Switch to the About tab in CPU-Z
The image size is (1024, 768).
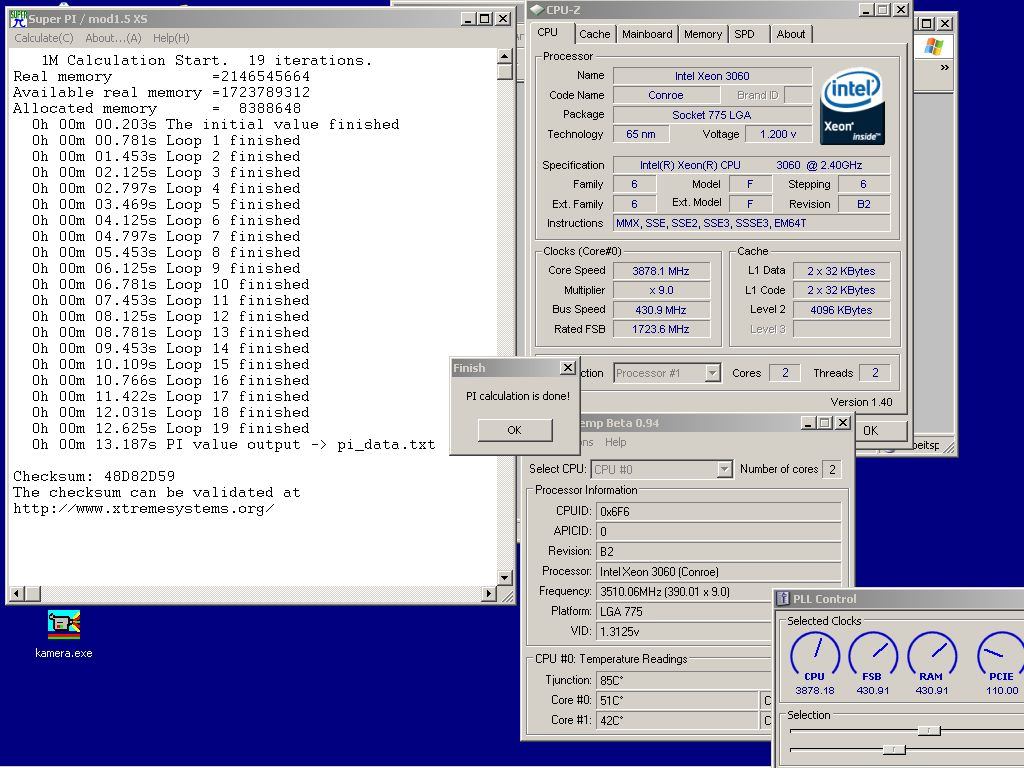pyautogui.click(x=790, y=34)
